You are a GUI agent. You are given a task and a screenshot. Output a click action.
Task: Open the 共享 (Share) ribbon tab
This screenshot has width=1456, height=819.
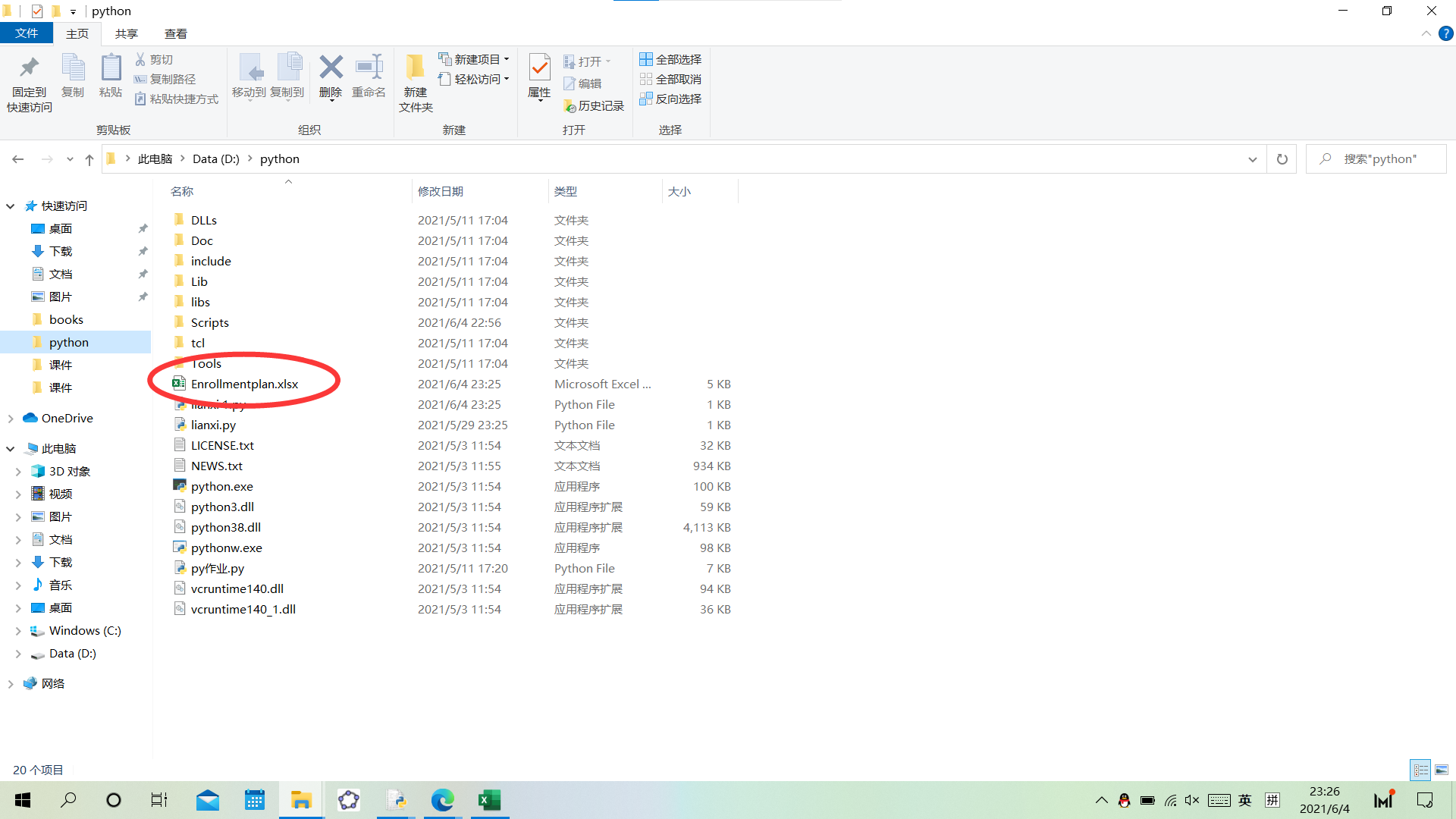(x=126, y=33)
